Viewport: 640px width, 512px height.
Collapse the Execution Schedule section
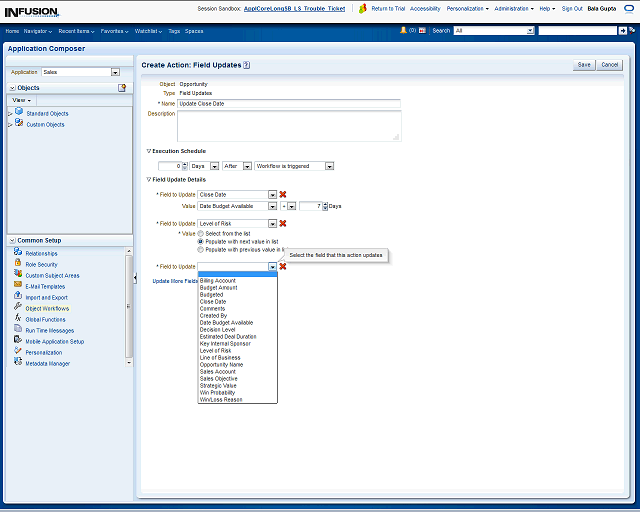[149, 151]
